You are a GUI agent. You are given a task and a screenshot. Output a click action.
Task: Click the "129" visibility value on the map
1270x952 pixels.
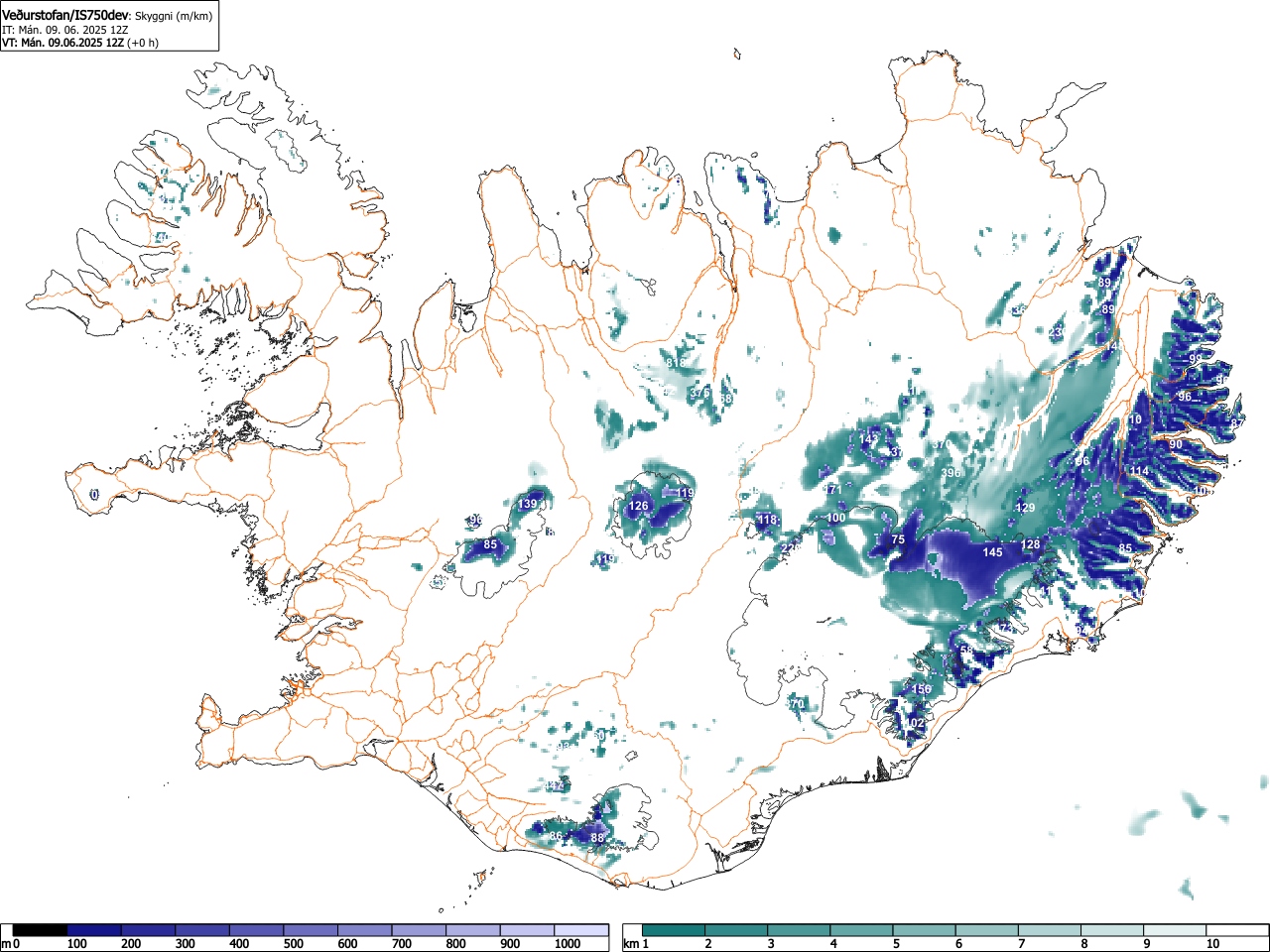(1025, 508)
